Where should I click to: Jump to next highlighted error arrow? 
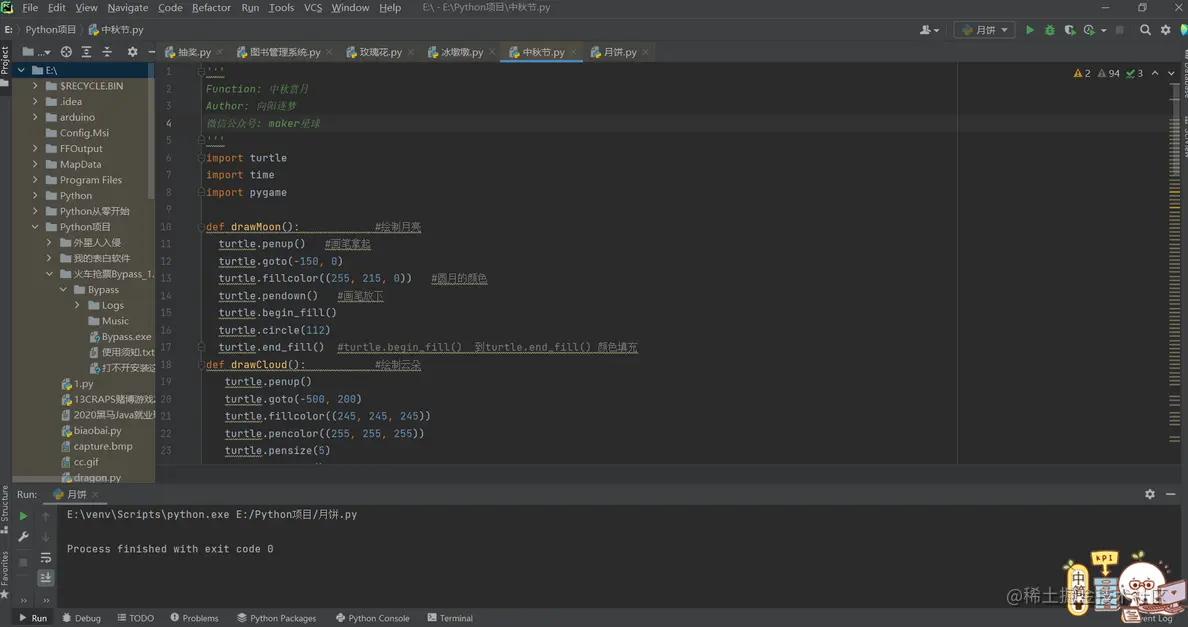coord(1171,73)
